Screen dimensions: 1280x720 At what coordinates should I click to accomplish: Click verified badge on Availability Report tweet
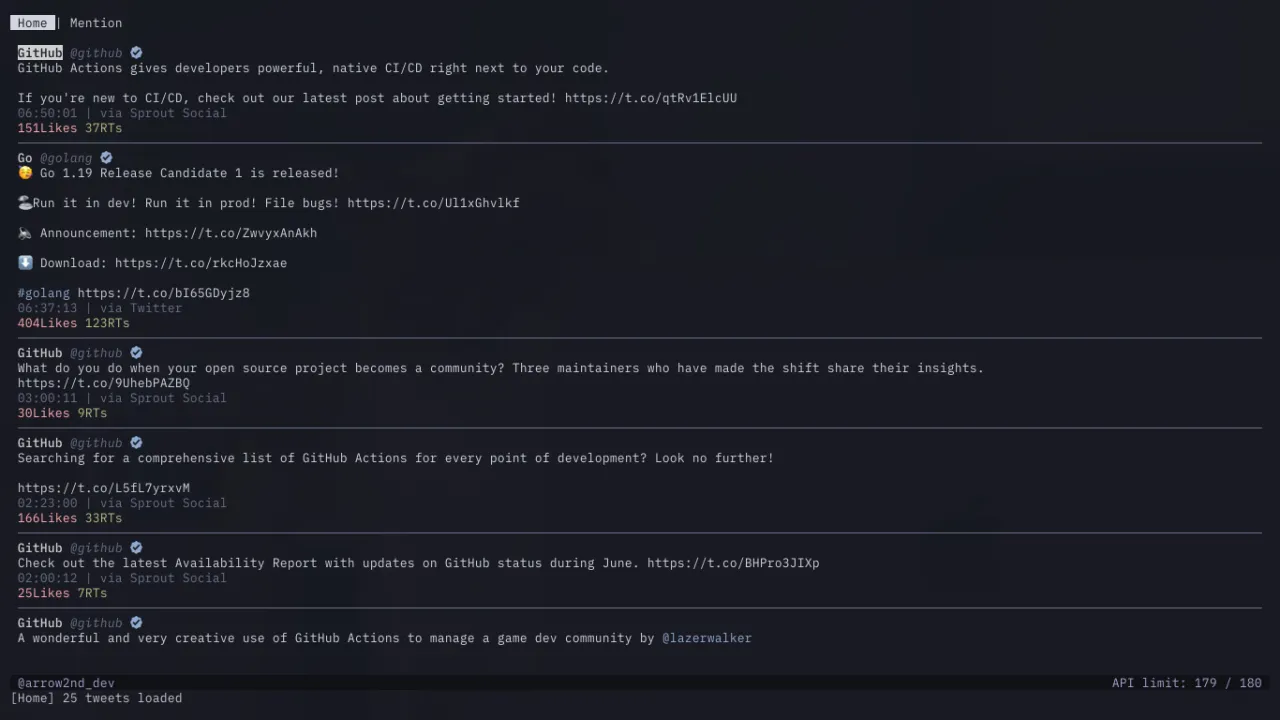coord(136,548)
